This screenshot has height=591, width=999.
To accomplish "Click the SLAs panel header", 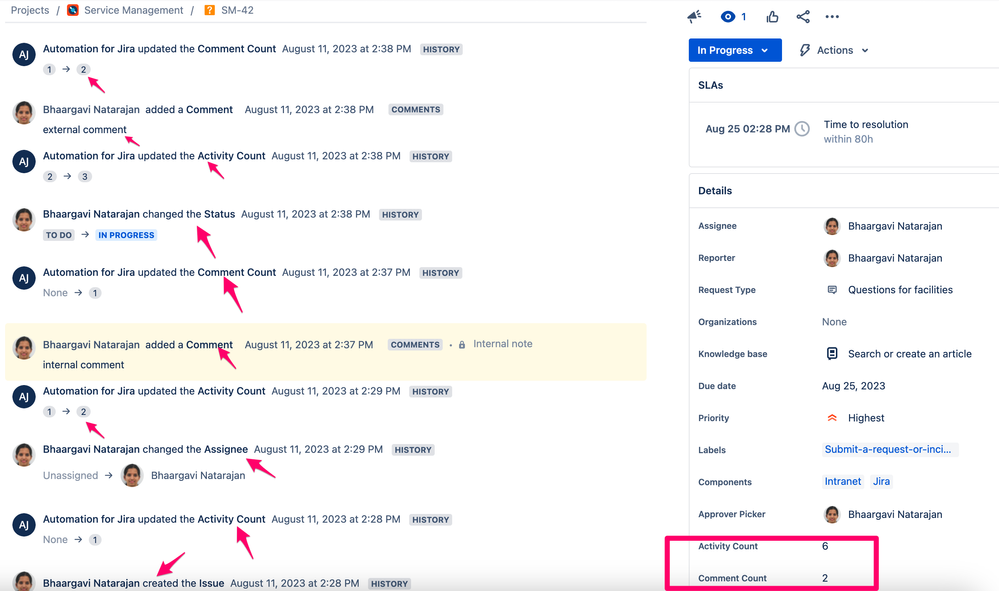I will click(x=710, y=85).
